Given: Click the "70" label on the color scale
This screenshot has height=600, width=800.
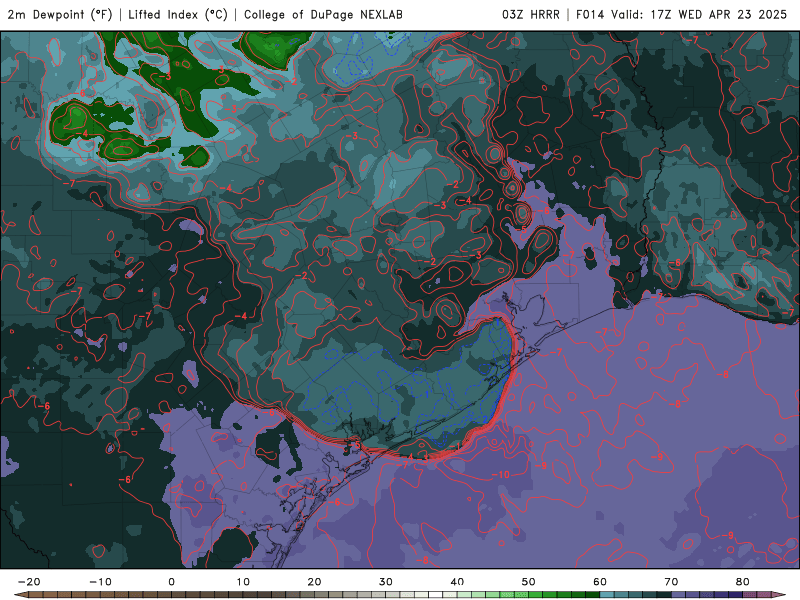Looking at the screenshot, I should [x=671, y=582].
